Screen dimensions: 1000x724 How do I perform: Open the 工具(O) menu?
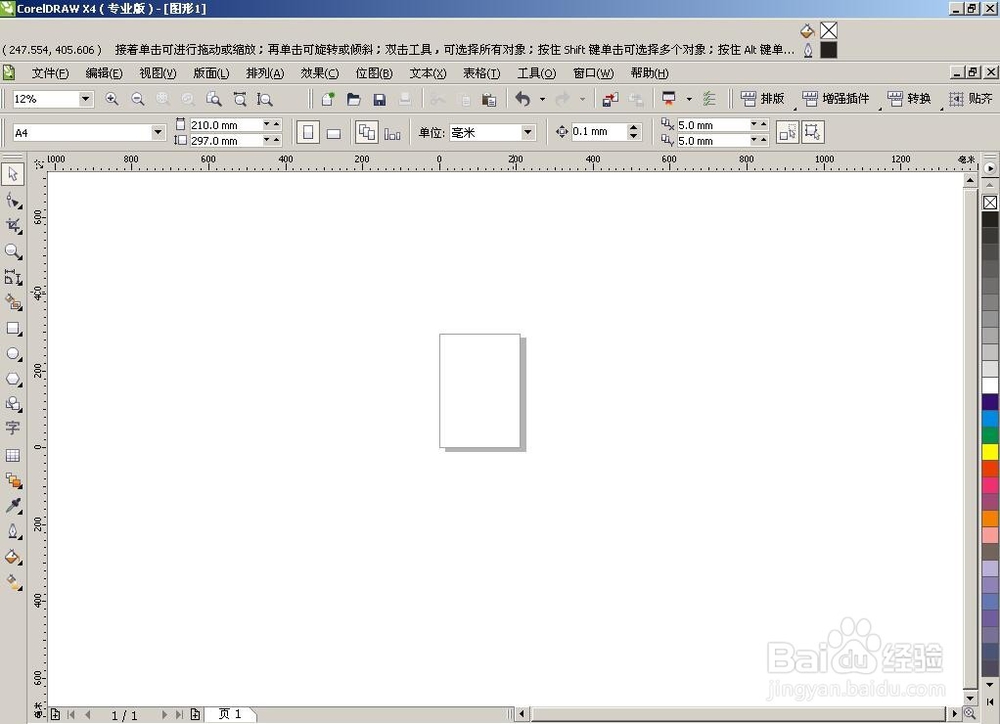pyautogui.click(x=536, y=73)
